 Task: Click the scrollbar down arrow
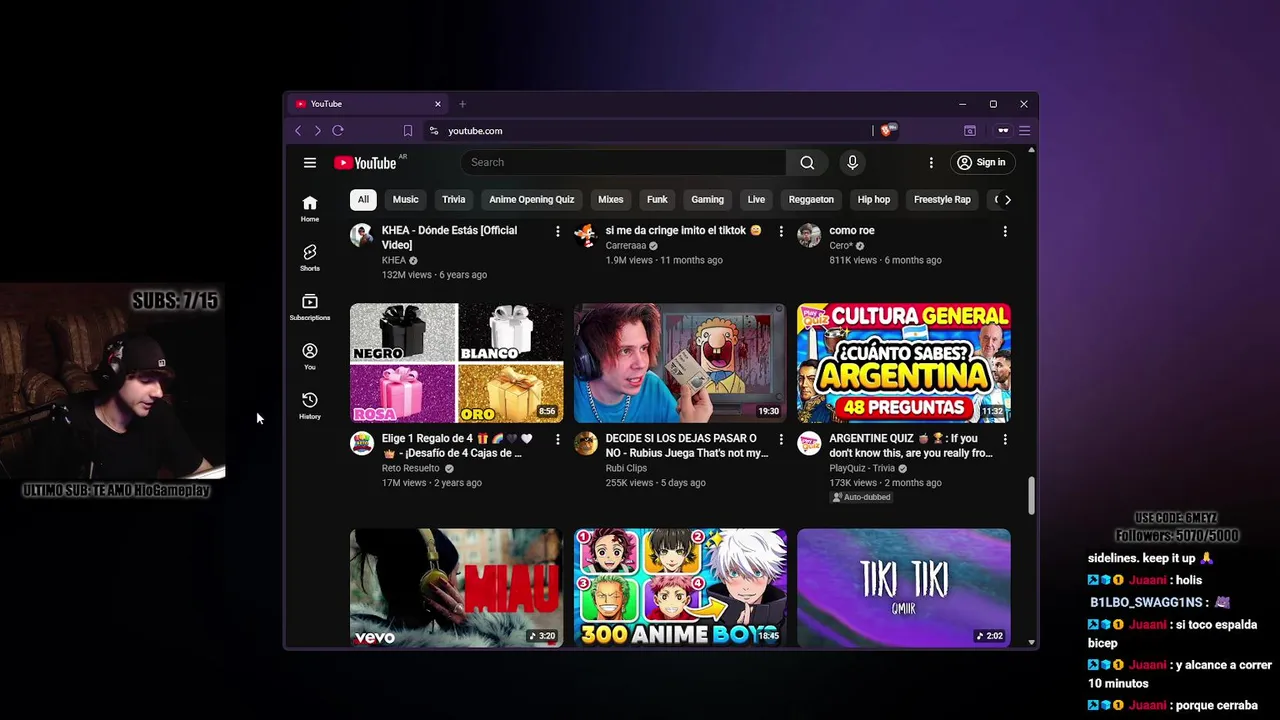1031,642
